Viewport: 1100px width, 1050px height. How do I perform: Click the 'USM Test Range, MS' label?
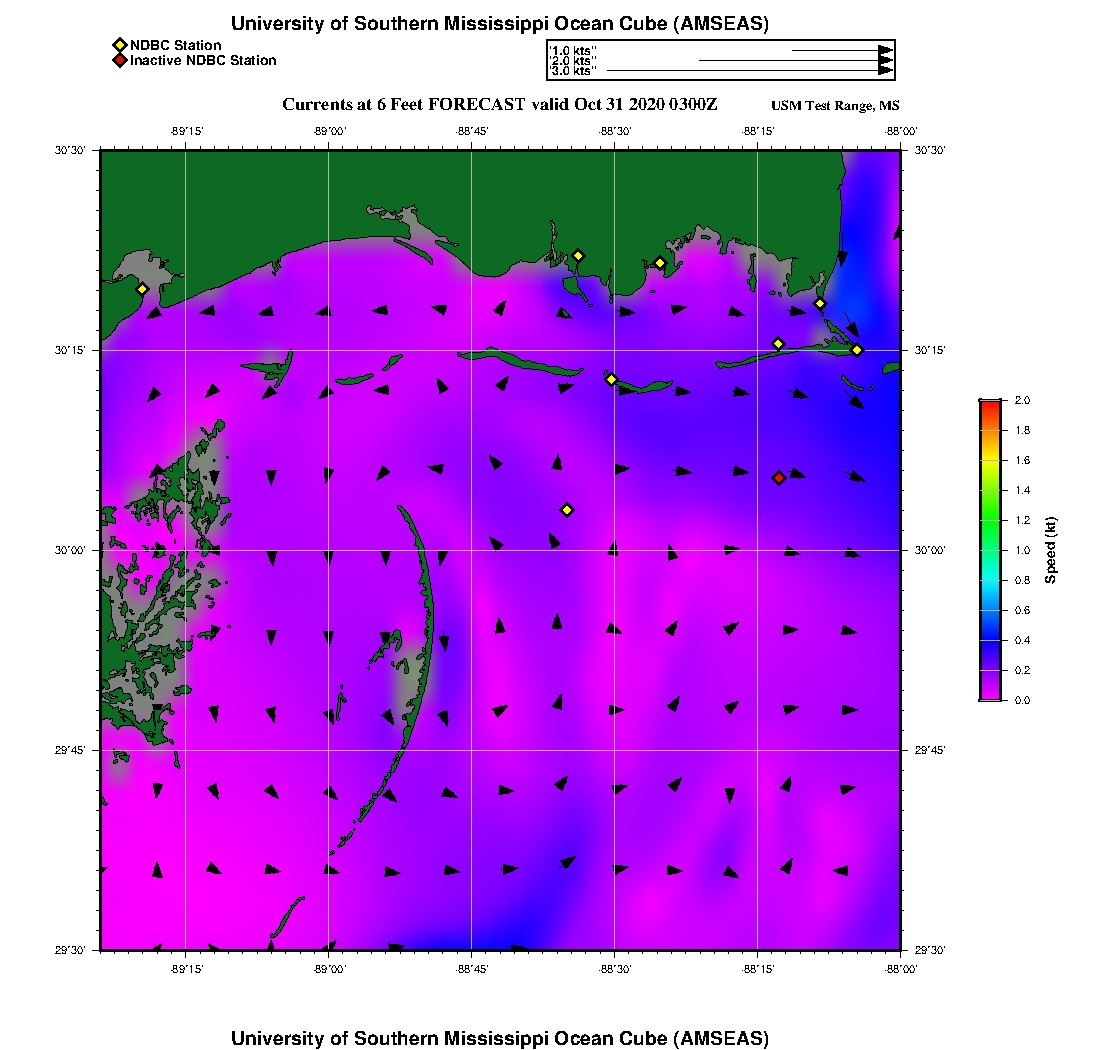click(x=835, y=106)
